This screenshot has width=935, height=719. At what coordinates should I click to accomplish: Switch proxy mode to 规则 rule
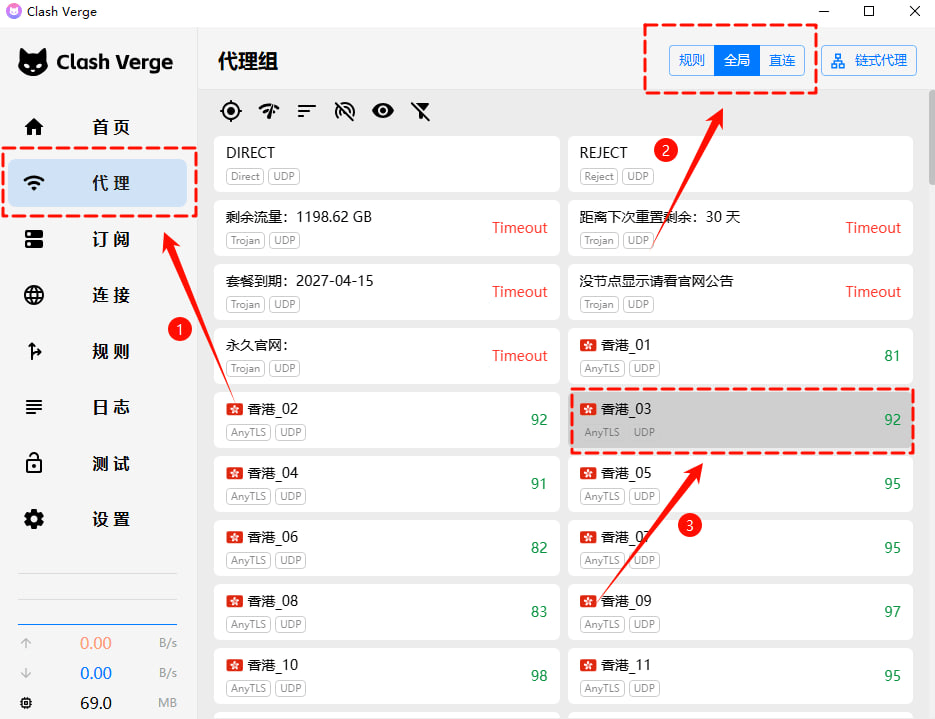point(692,60)
